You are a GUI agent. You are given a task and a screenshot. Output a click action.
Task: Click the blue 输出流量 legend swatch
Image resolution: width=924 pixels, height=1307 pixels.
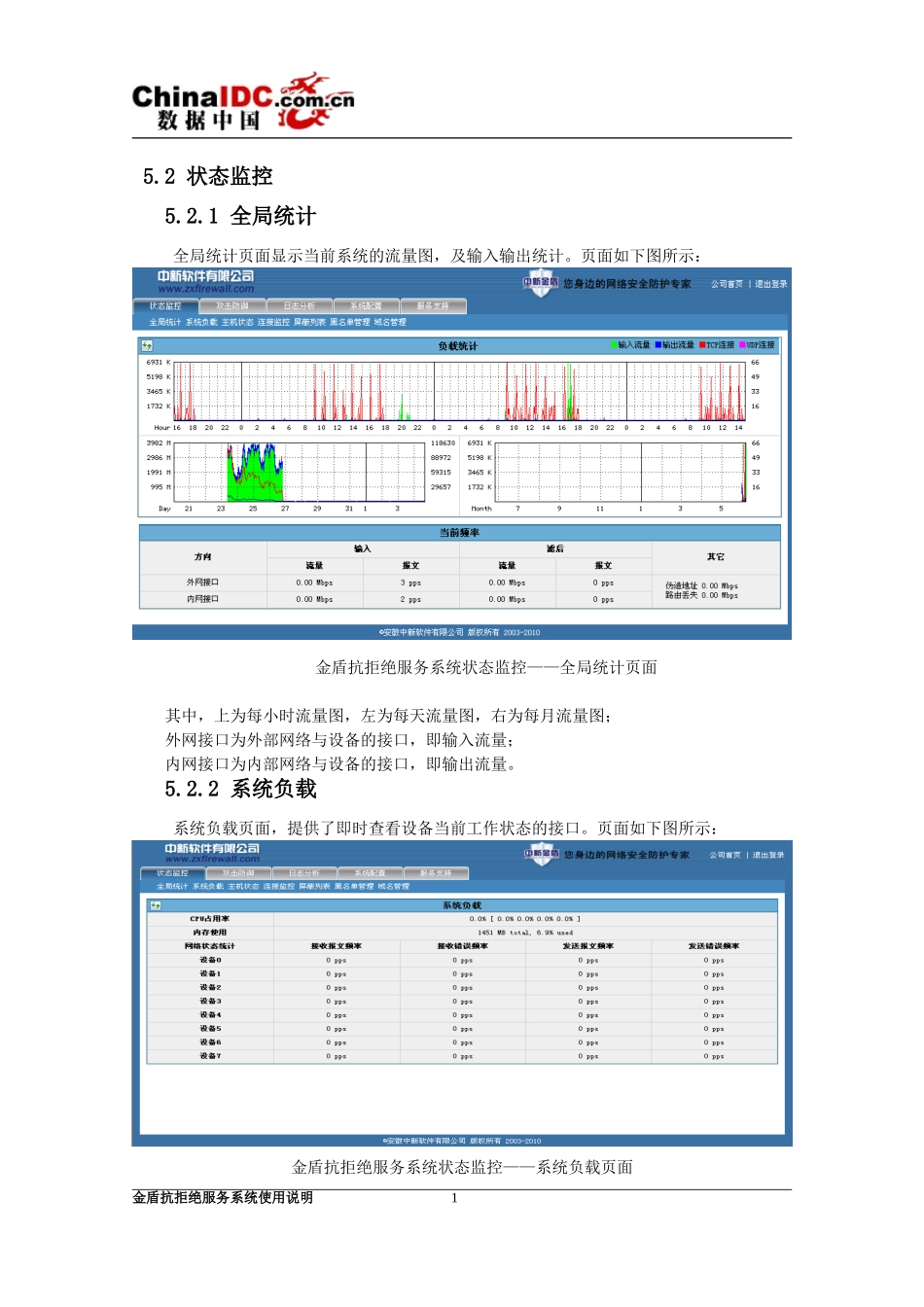pos(657,345)
